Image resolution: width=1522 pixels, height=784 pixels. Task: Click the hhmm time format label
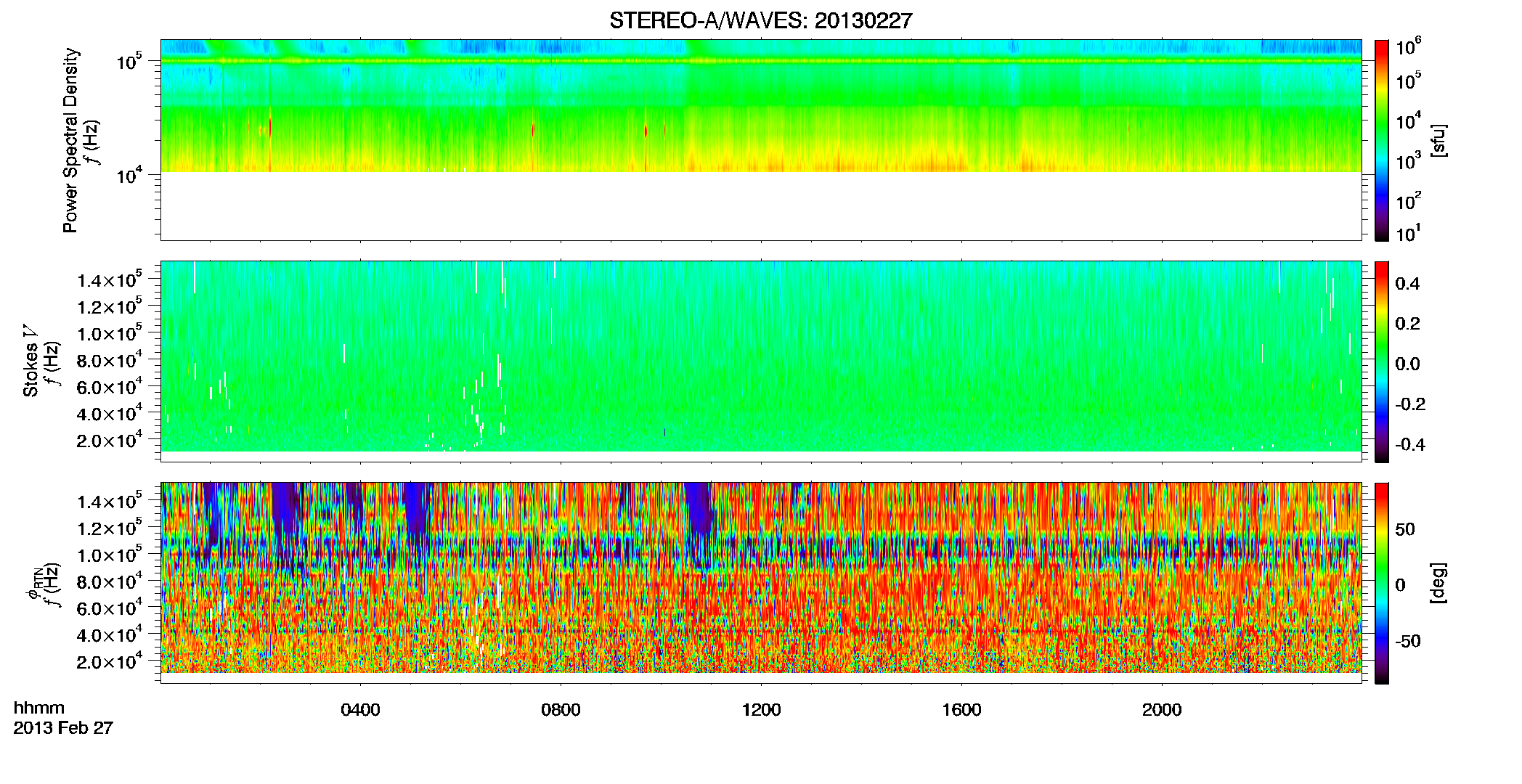pos(39,708)
